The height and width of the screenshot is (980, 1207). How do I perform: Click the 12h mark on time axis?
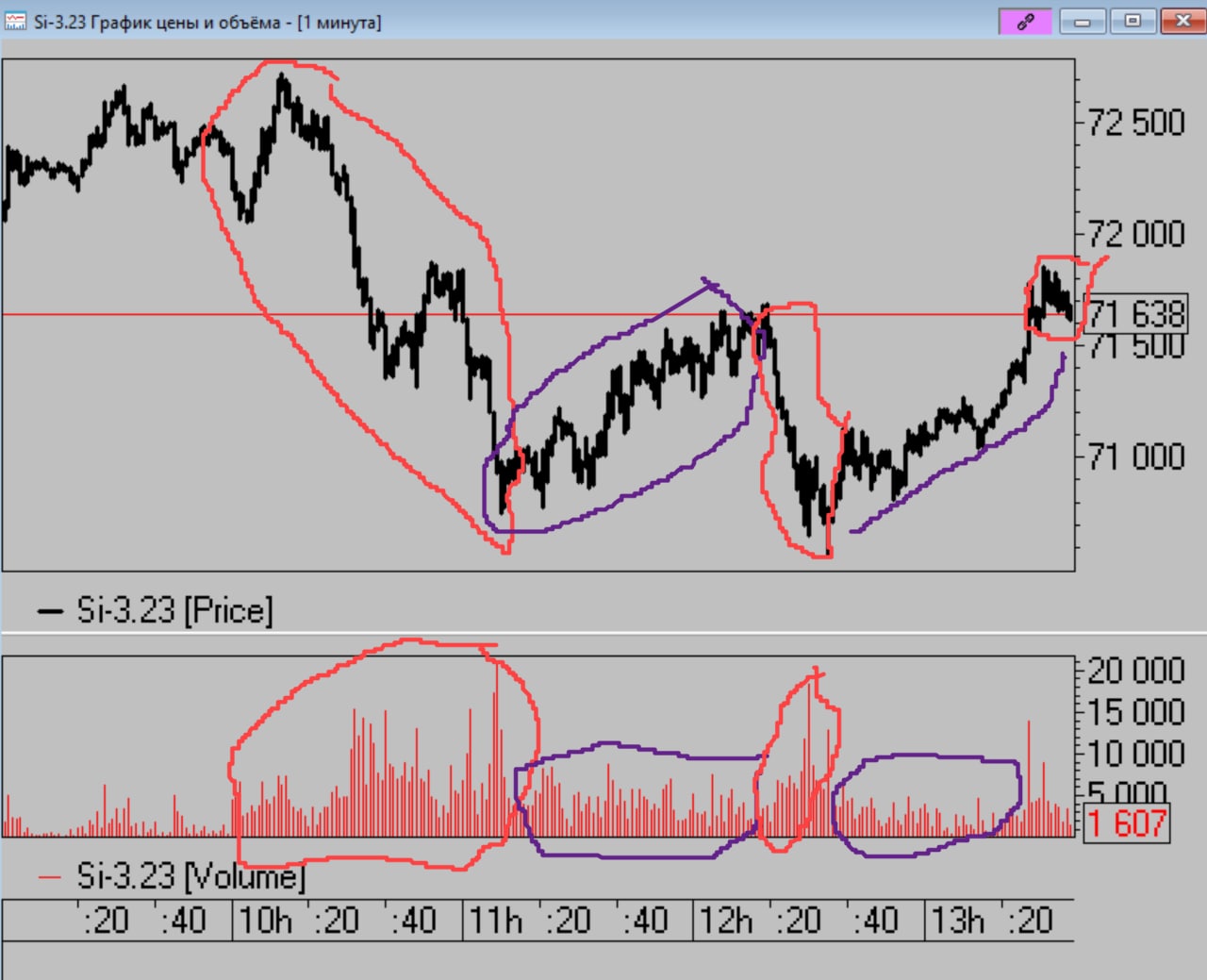[x=725, y=920]
